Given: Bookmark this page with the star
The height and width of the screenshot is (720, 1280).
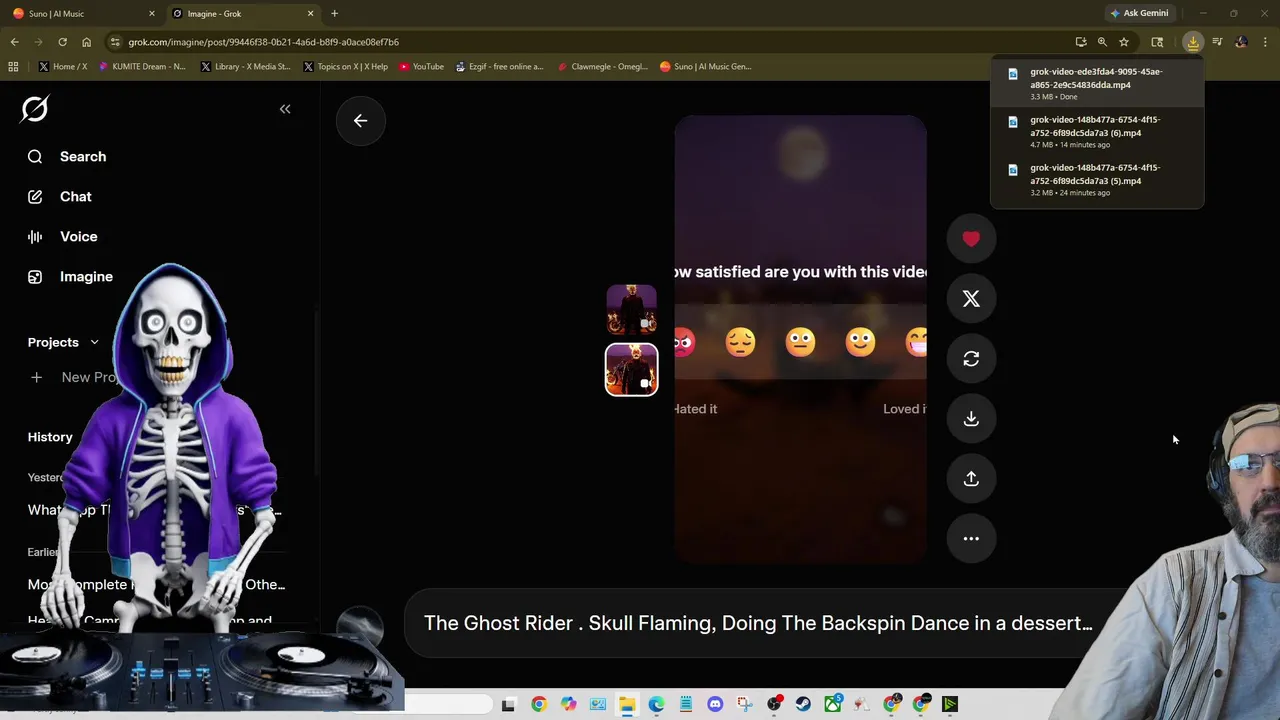Looking at the screenshot, I should tap(1124, 42).
